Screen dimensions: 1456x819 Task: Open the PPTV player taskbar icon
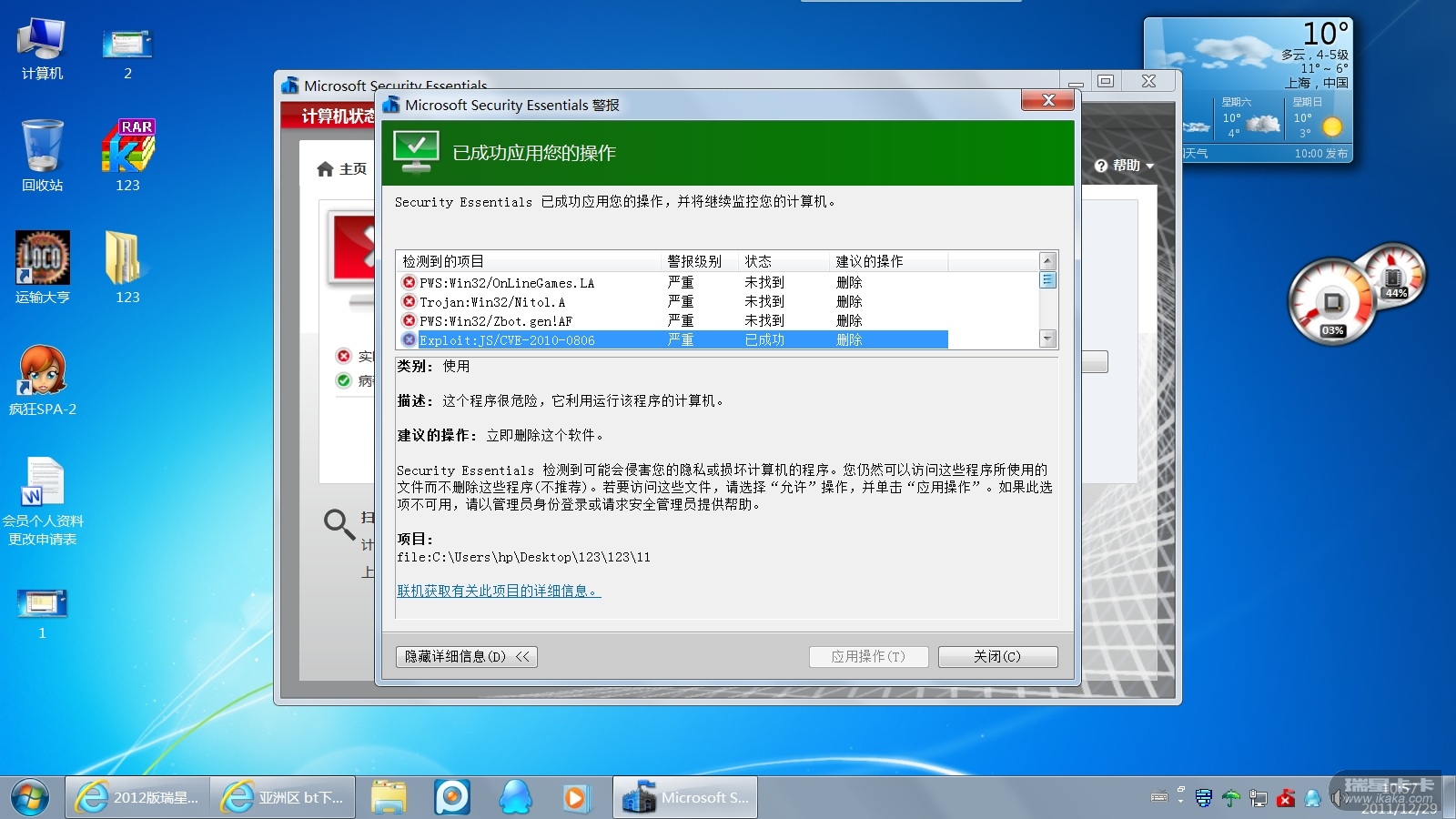pos(452,798)
